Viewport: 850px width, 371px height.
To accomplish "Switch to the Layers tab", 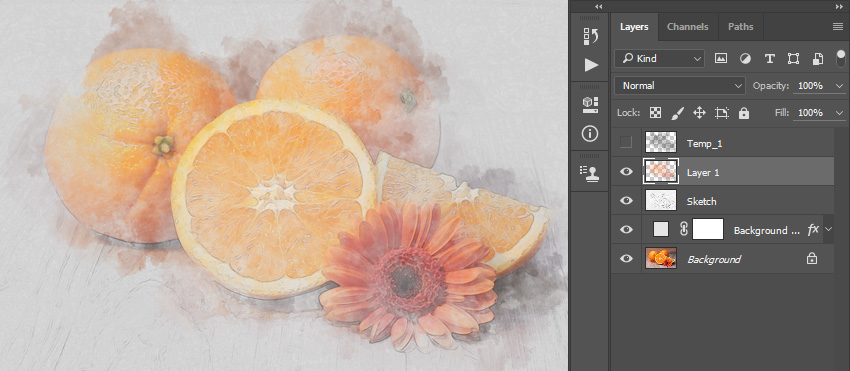I will tap(634, 27).
